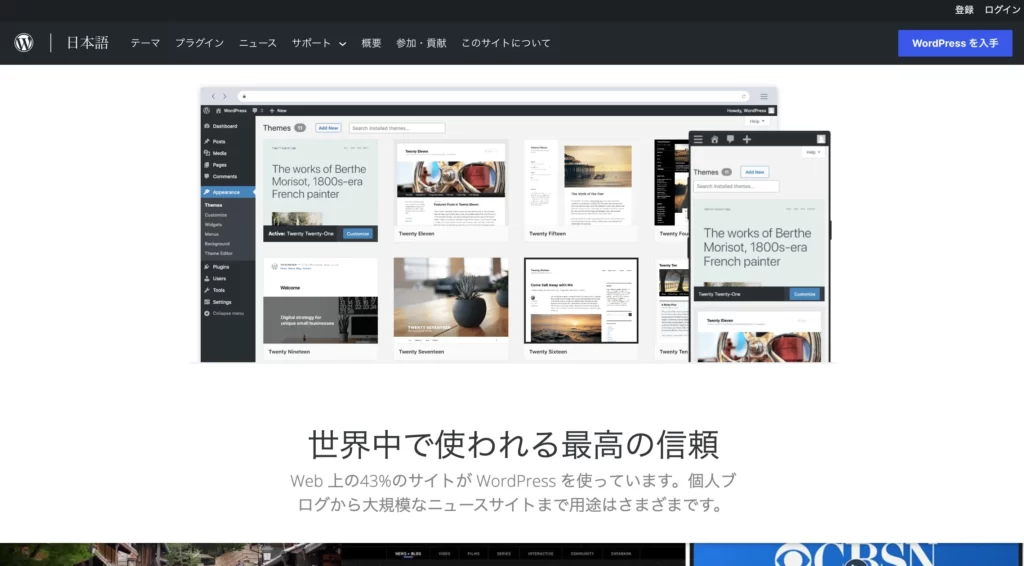Expand the サポート dropdown chevron
This screenshot has width=1024, height=566.
pos(342,44)
